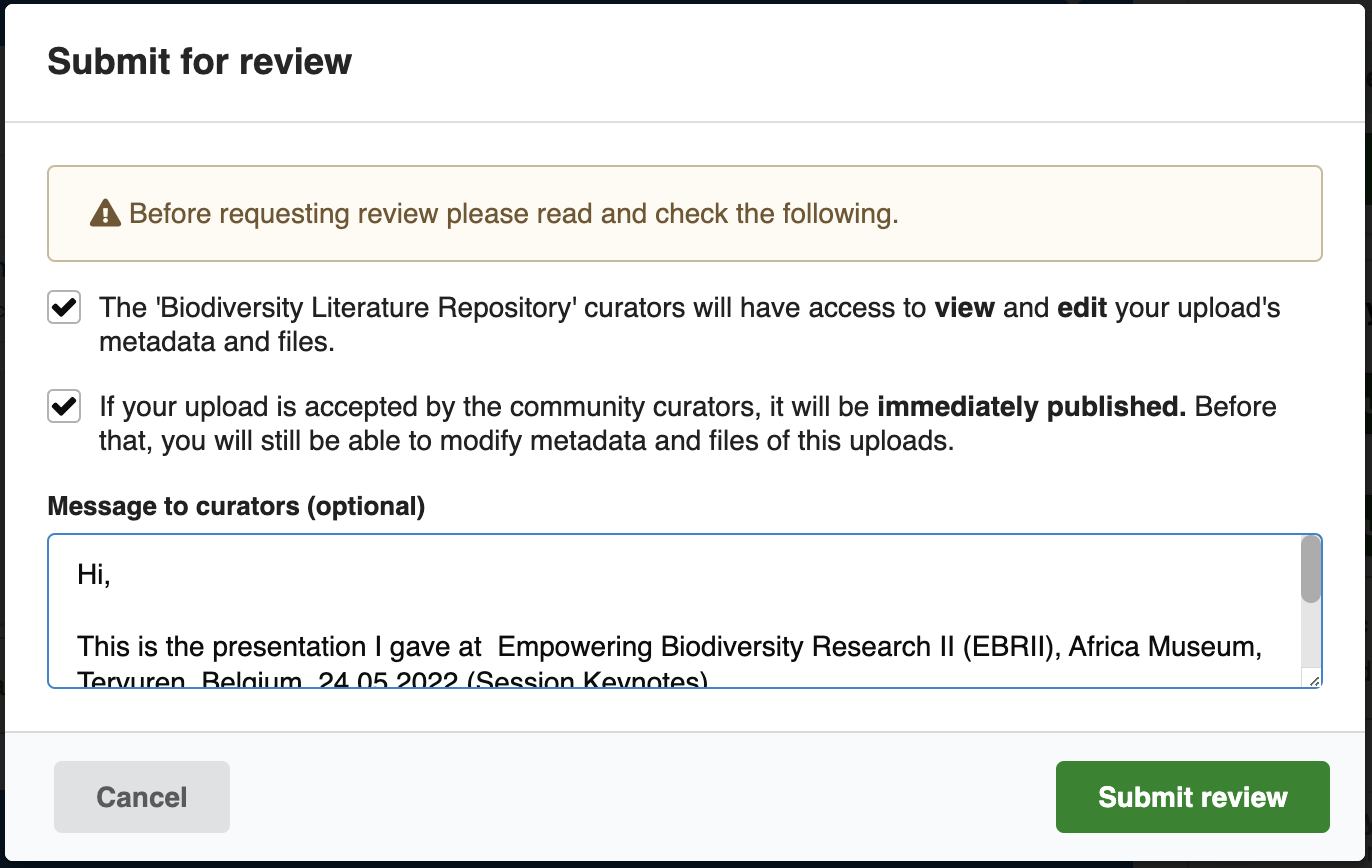The height and width of the screenshot is (868, 1372).
Task: Click the text area resize handle corner
Action: coord(1313,679)
